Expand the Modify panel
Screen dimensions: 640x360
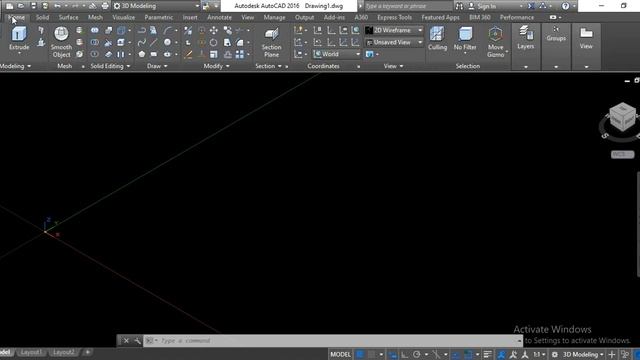[x=216, y=66]
